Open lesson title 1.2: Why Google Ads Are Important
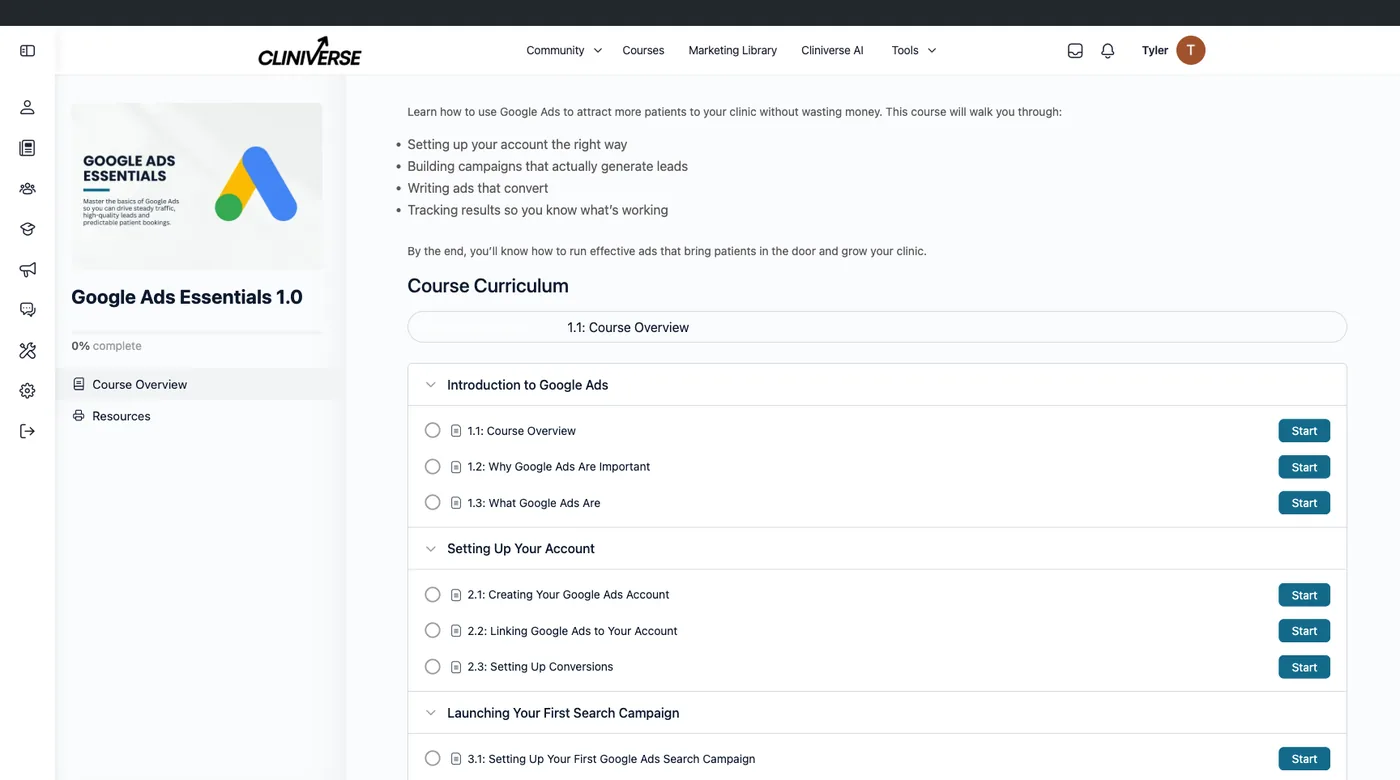Viewport: 1400px width, 780px height. (x=558, y=467)
